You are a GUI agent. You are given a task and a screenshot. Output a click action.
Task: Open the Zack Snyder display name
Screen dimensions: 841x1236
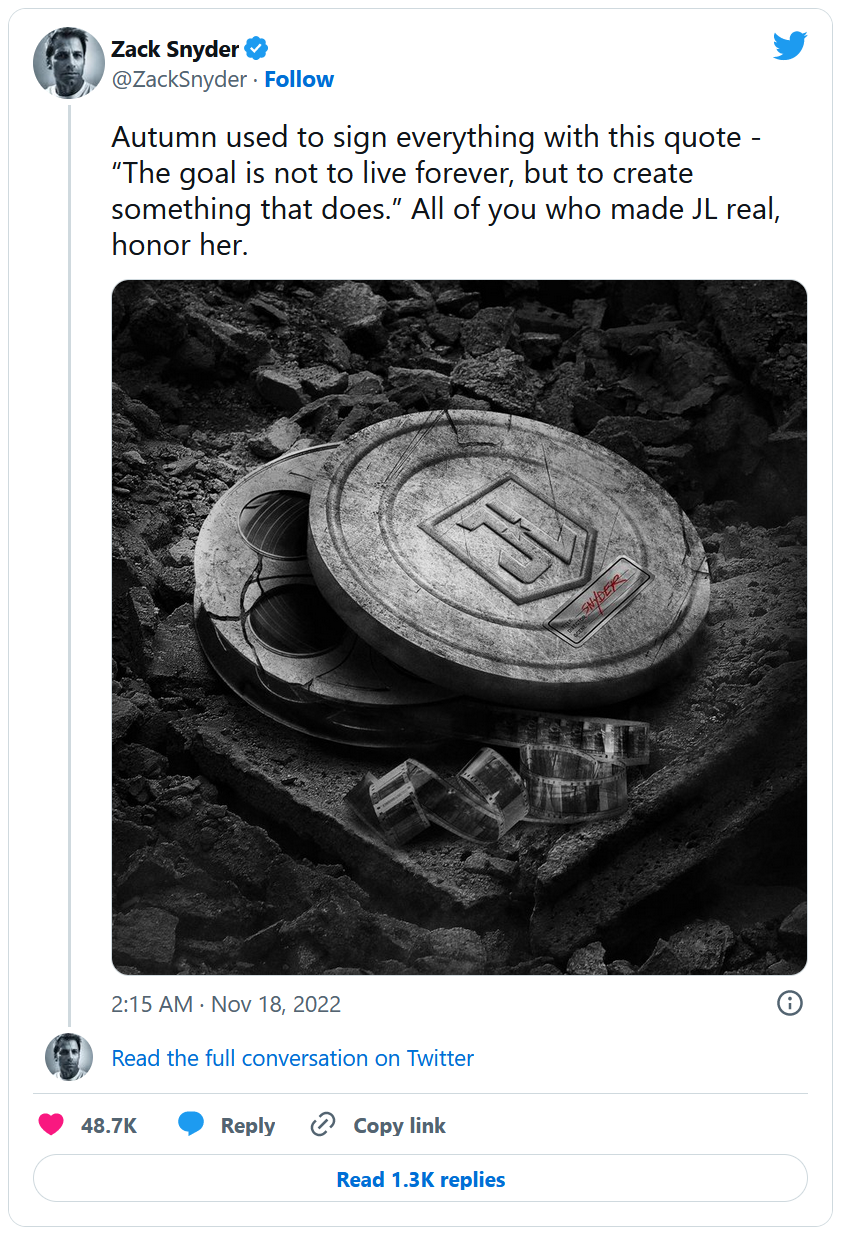pos(175,49)
